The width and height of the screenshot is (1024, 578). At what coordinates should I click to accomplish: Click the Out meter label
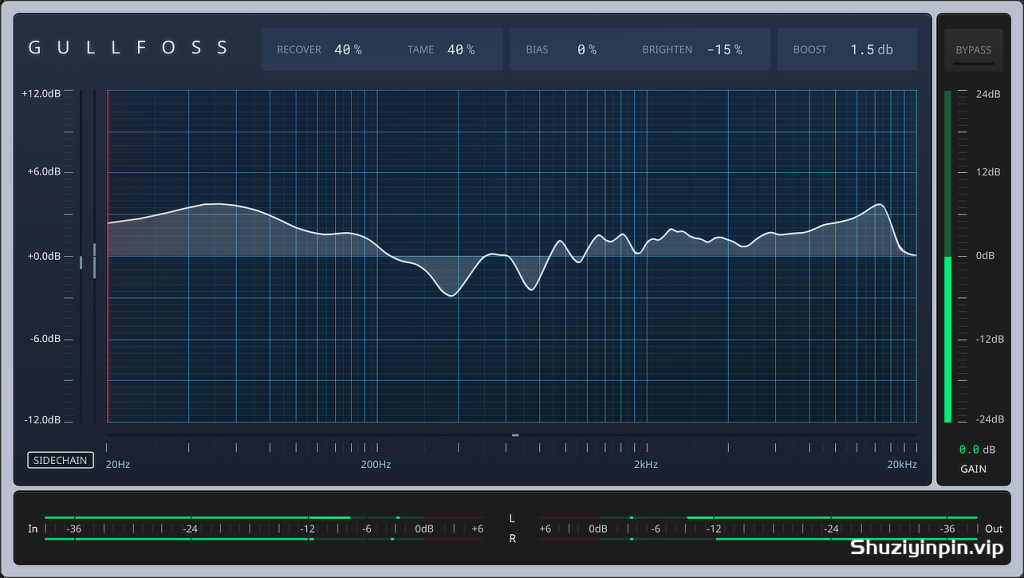993,529
